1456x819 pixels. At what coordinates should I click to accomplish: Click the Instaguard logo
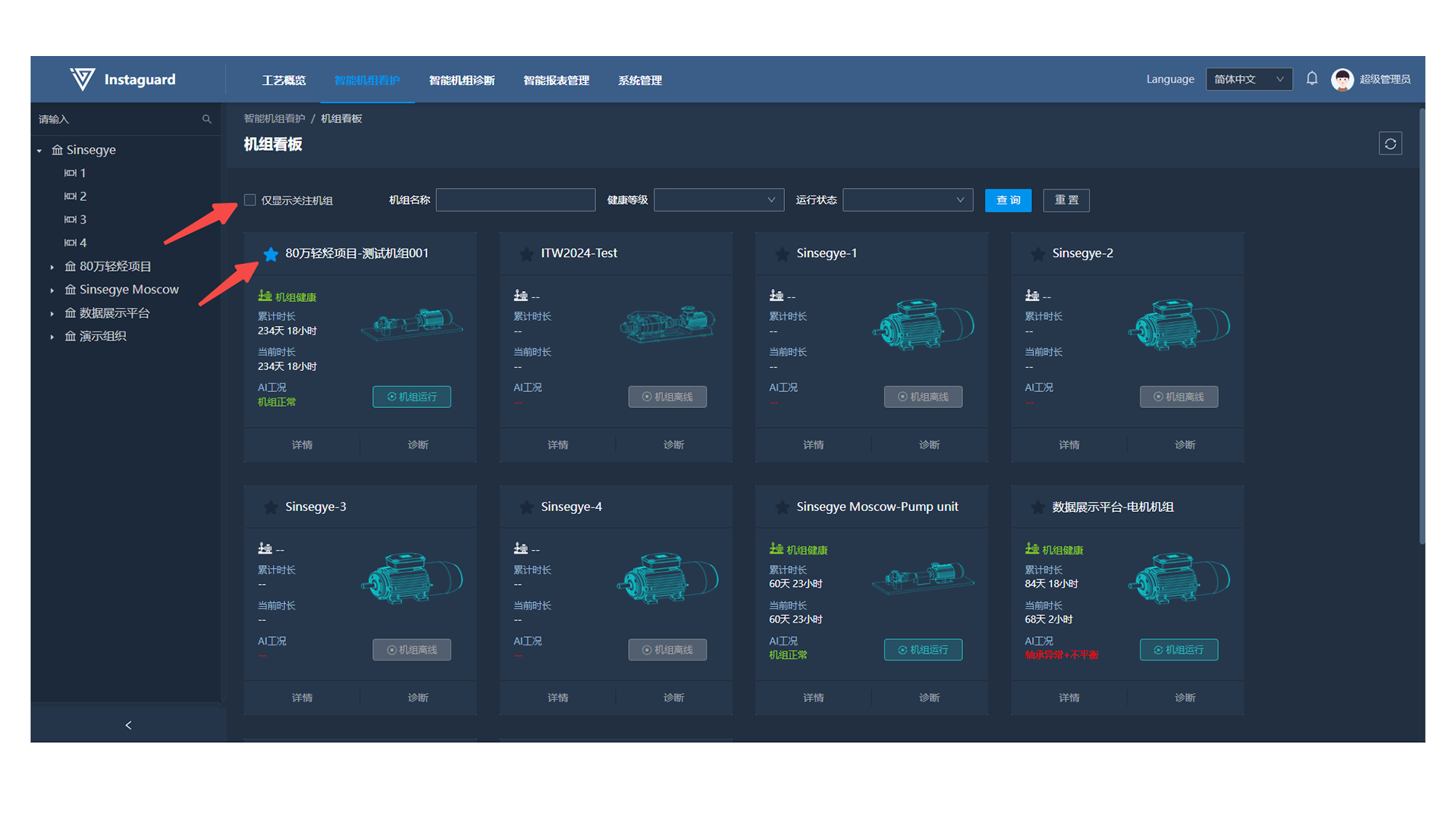[123, 80]
